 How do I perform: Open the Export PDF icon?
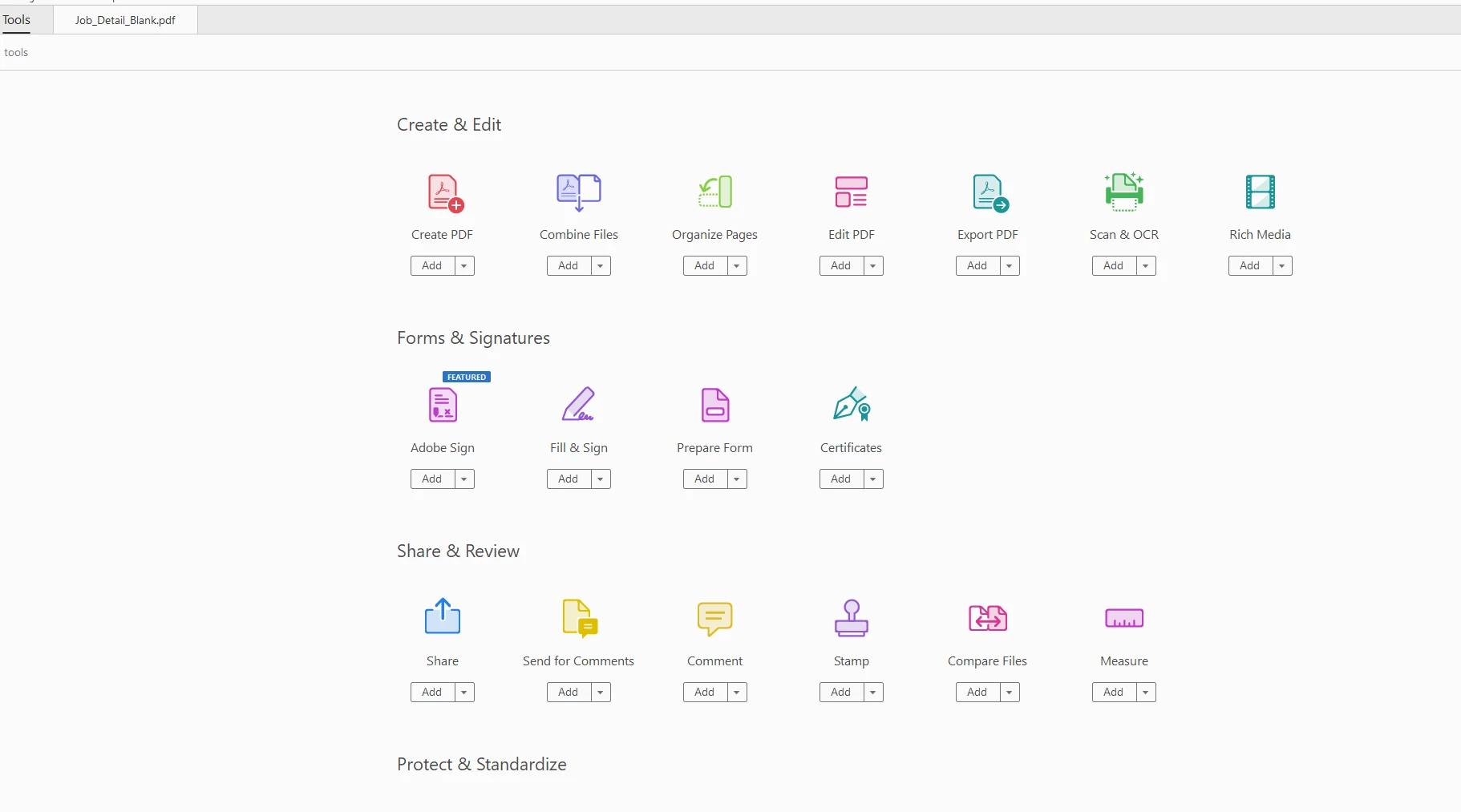pyautogui.click(x=990, y=193)
